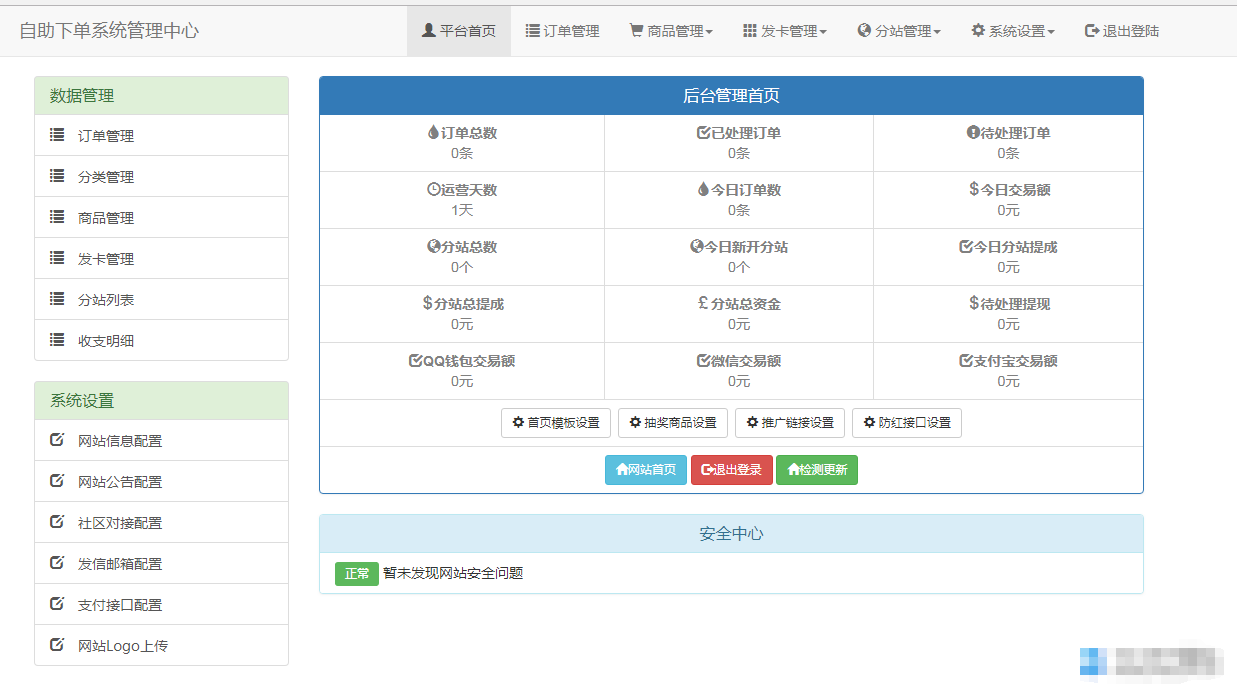Open the 发卡管理 dropdown menu
This screenshot has width=1237, height=687.
pyautogui.click(x=784, y=31)
